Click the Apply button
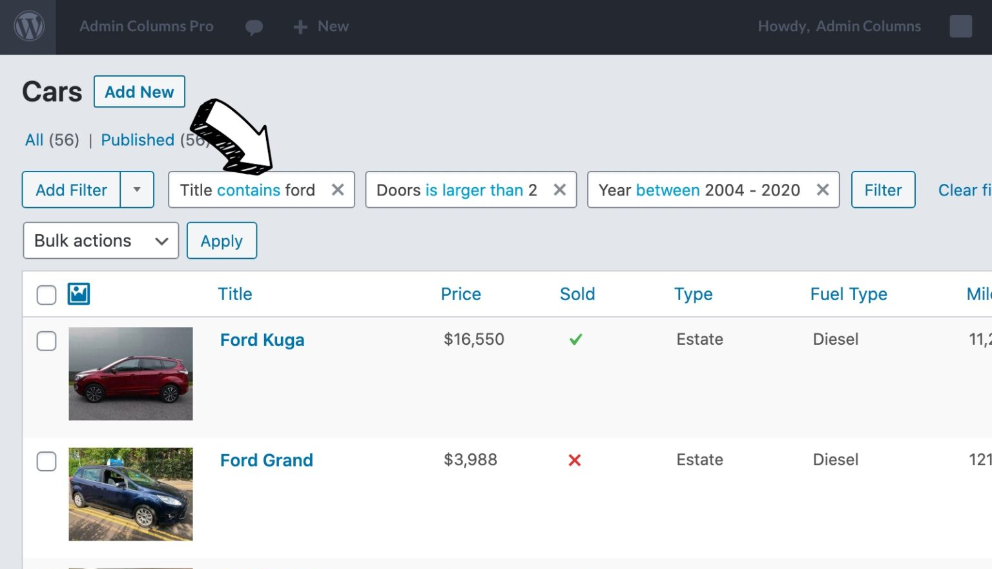The height and width of the screenshot is (569, 992). 221,241
